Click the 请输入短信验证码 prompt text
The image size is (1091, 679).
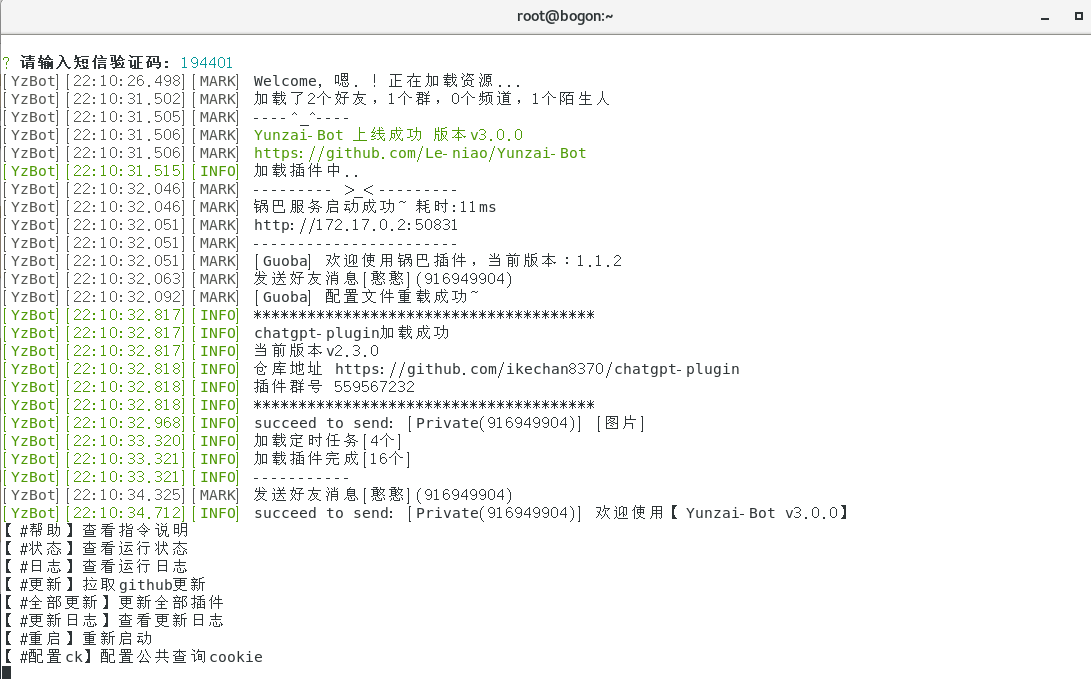pos(95,63)
